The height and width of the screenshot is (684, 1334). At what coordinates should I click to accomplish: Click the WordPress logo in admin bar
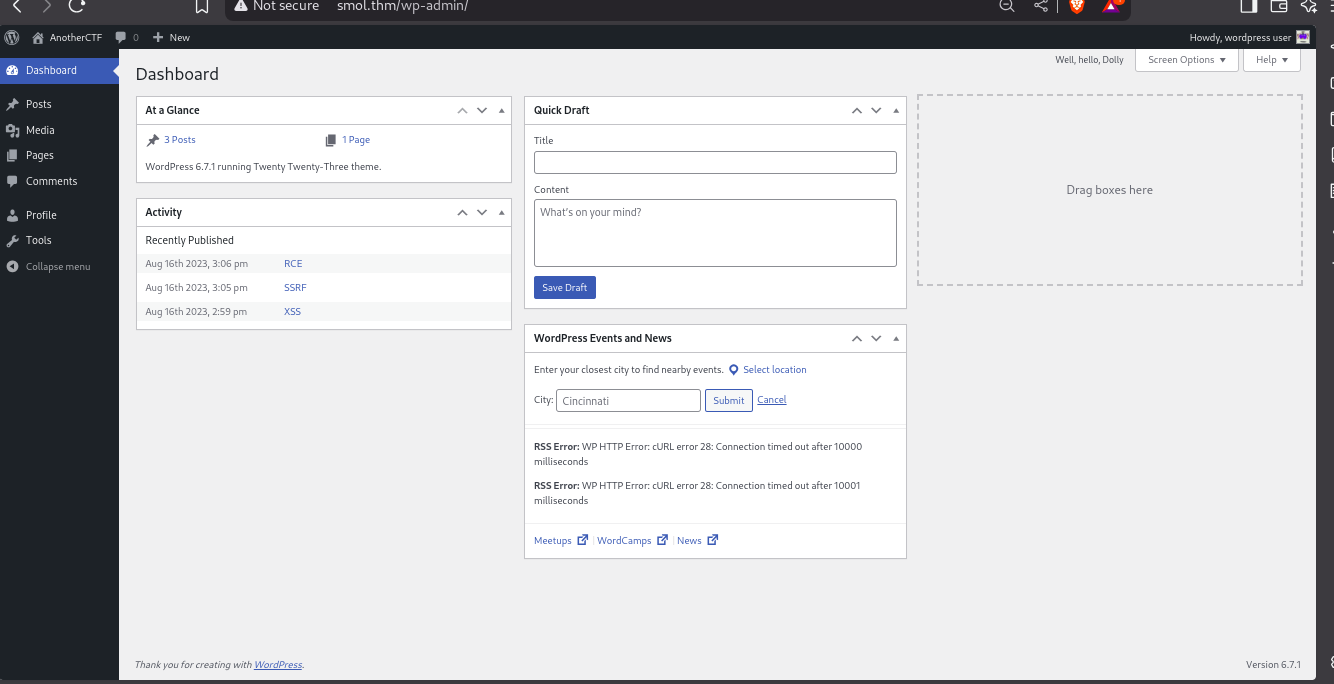coord(12,37)
